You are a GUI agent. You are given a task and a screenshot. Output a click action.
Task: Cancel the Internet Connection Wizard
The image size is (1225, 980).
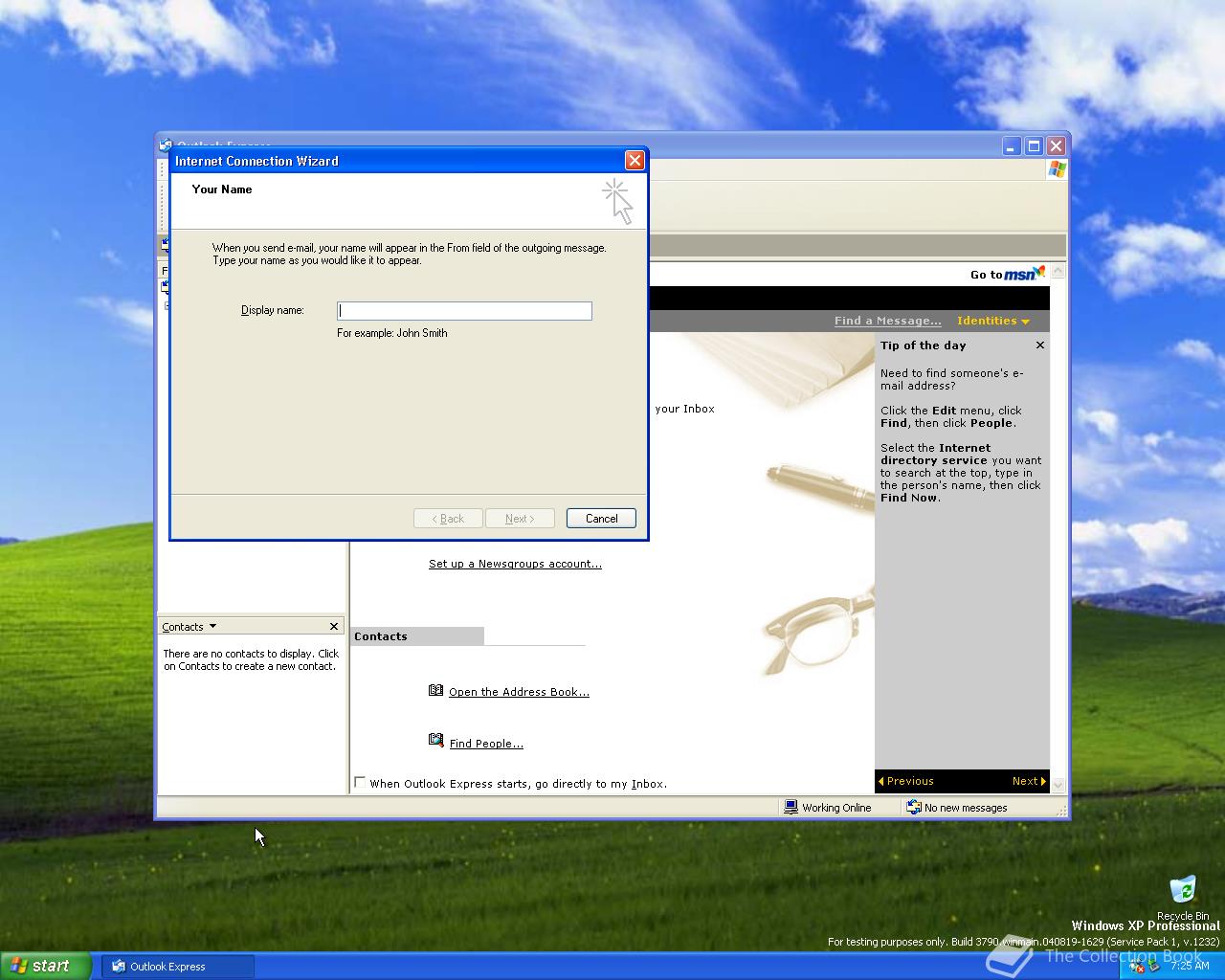point(601,519)
